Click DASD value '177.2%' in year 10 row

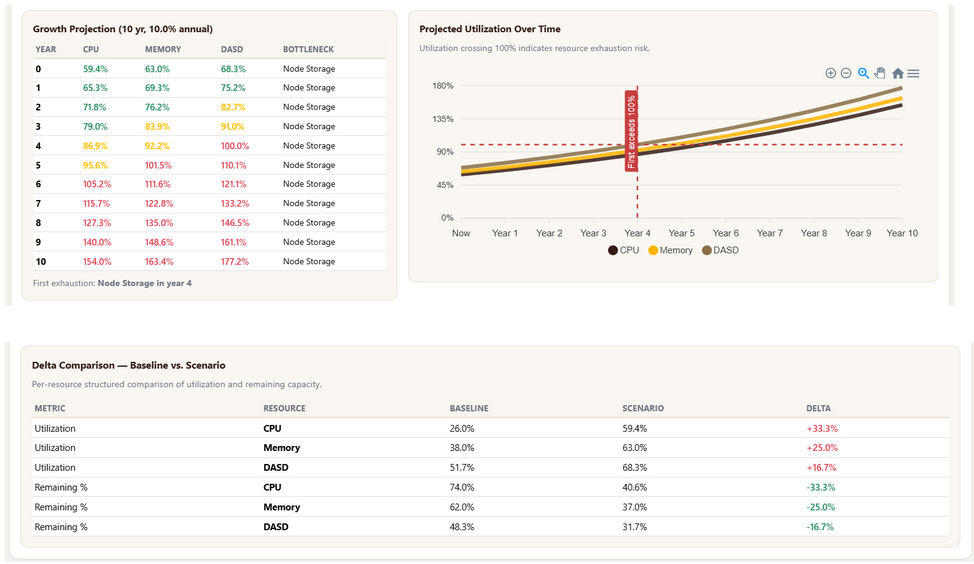pos(235,262)
